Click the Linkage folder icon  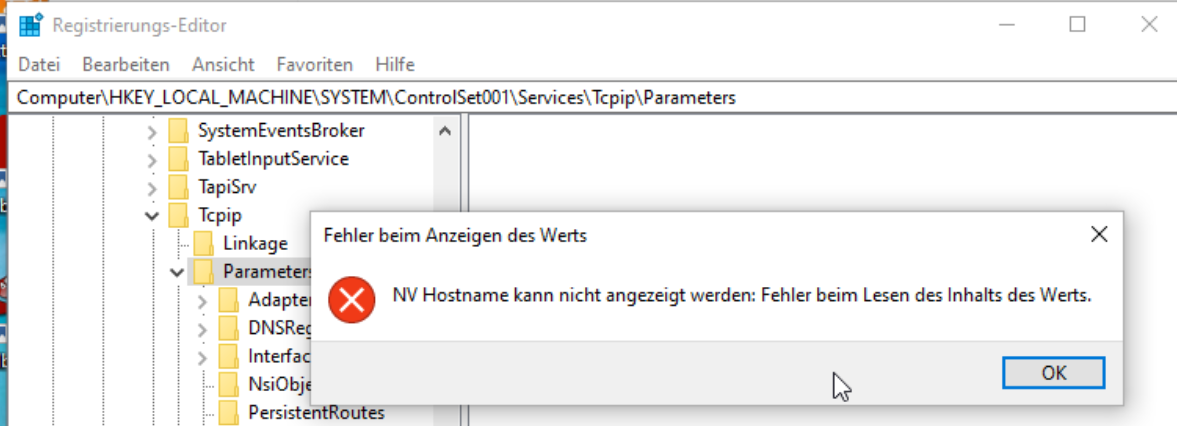203,244
